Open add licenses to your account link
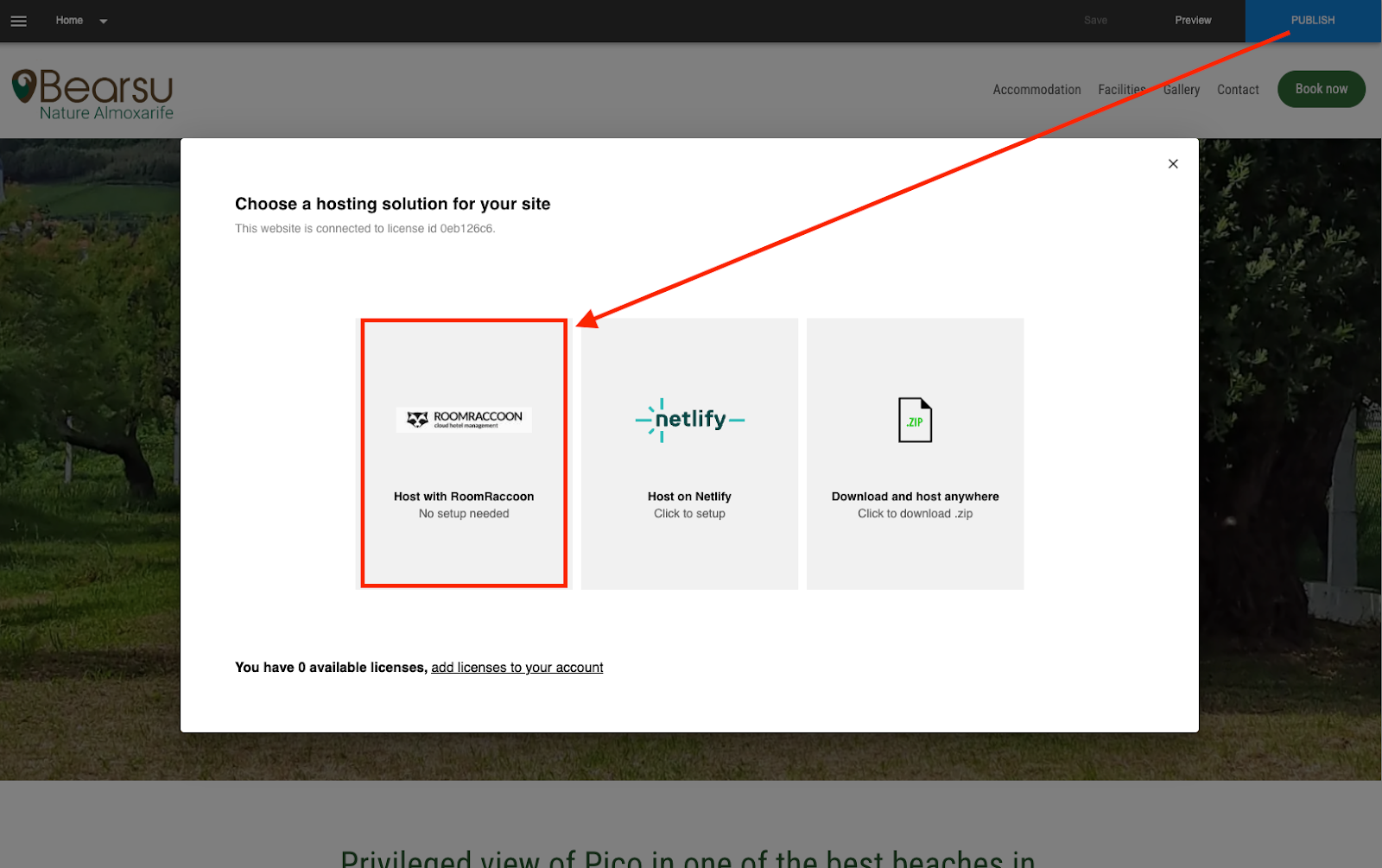The height and width of the screenshot is (868, 1382). tap(517, 668)
